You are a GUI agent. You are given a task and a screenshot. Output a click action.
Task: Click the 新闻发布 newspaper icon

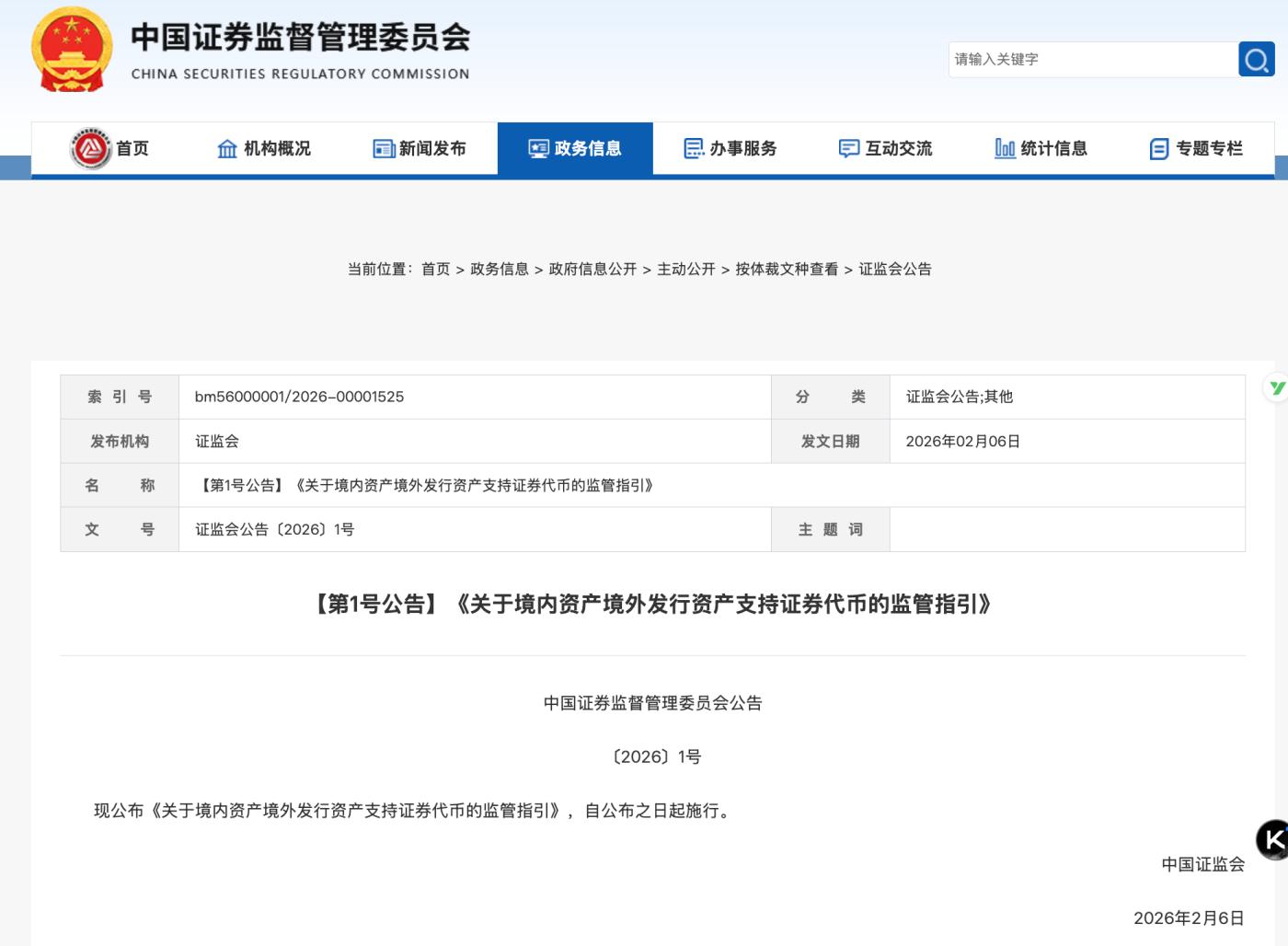click(x=383, y=149)
